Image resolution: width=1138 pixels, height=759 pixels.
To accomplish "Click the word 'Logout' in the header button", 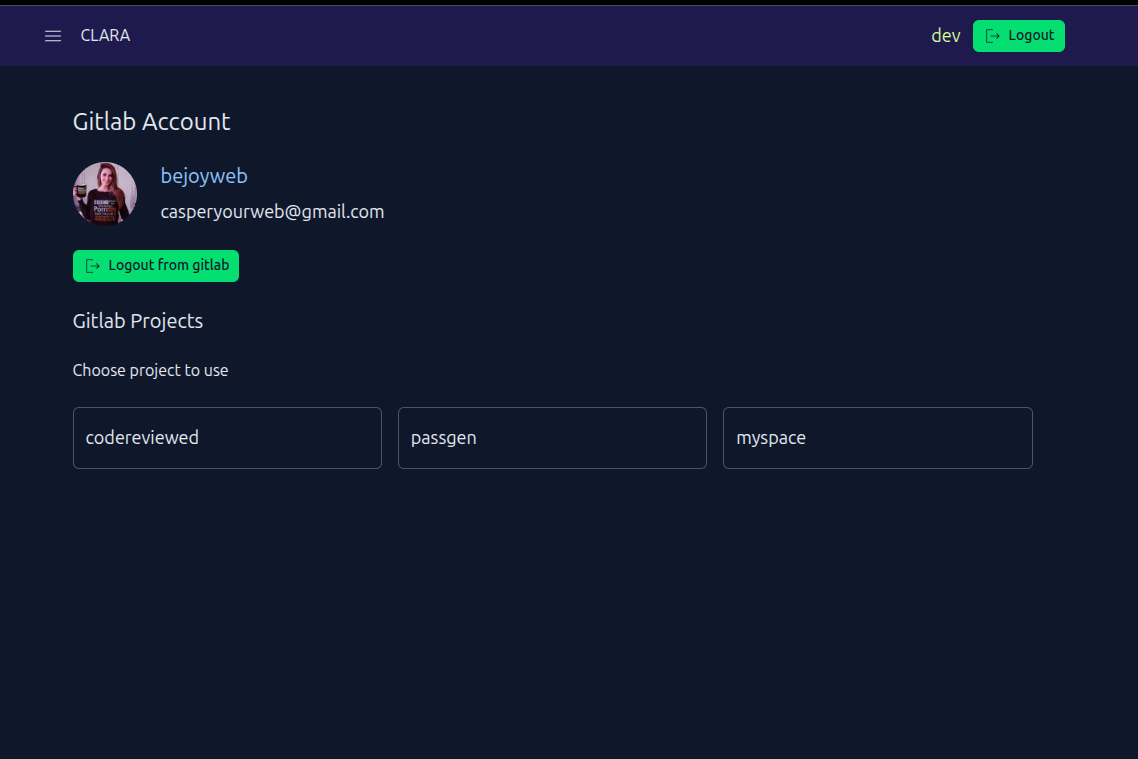I will [1031, 36].
